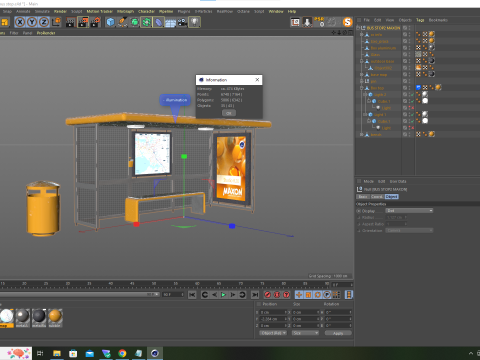Toggle the Y axis lock icon

[x=32, y=22]
